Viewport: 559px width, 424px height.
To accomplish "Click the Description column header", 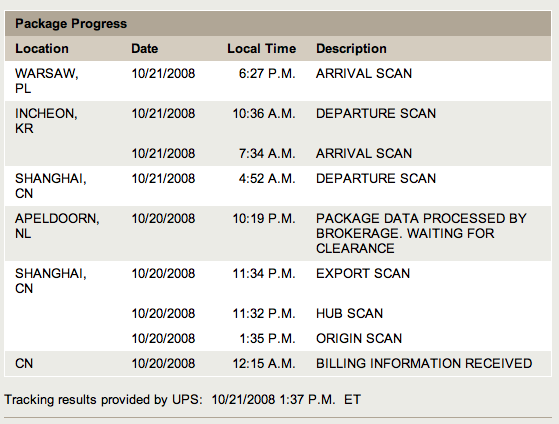I will pos(351,48).
